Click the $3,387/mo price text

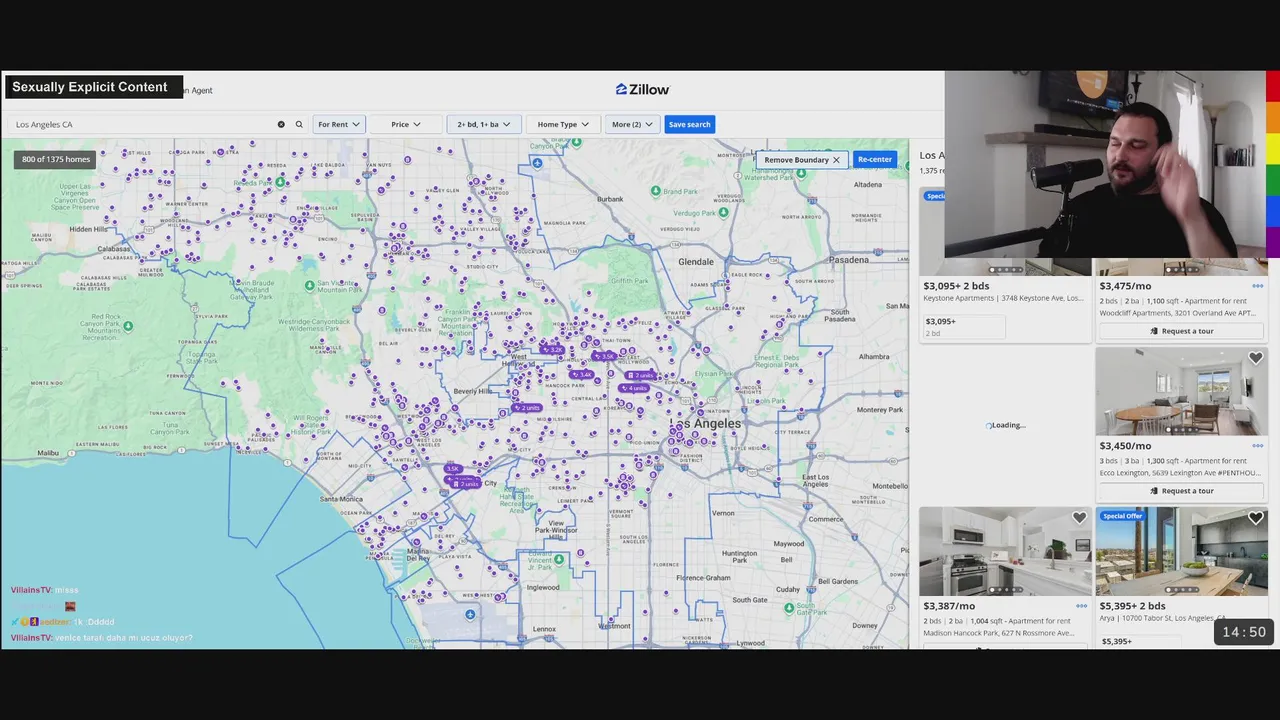pos(949,606)
